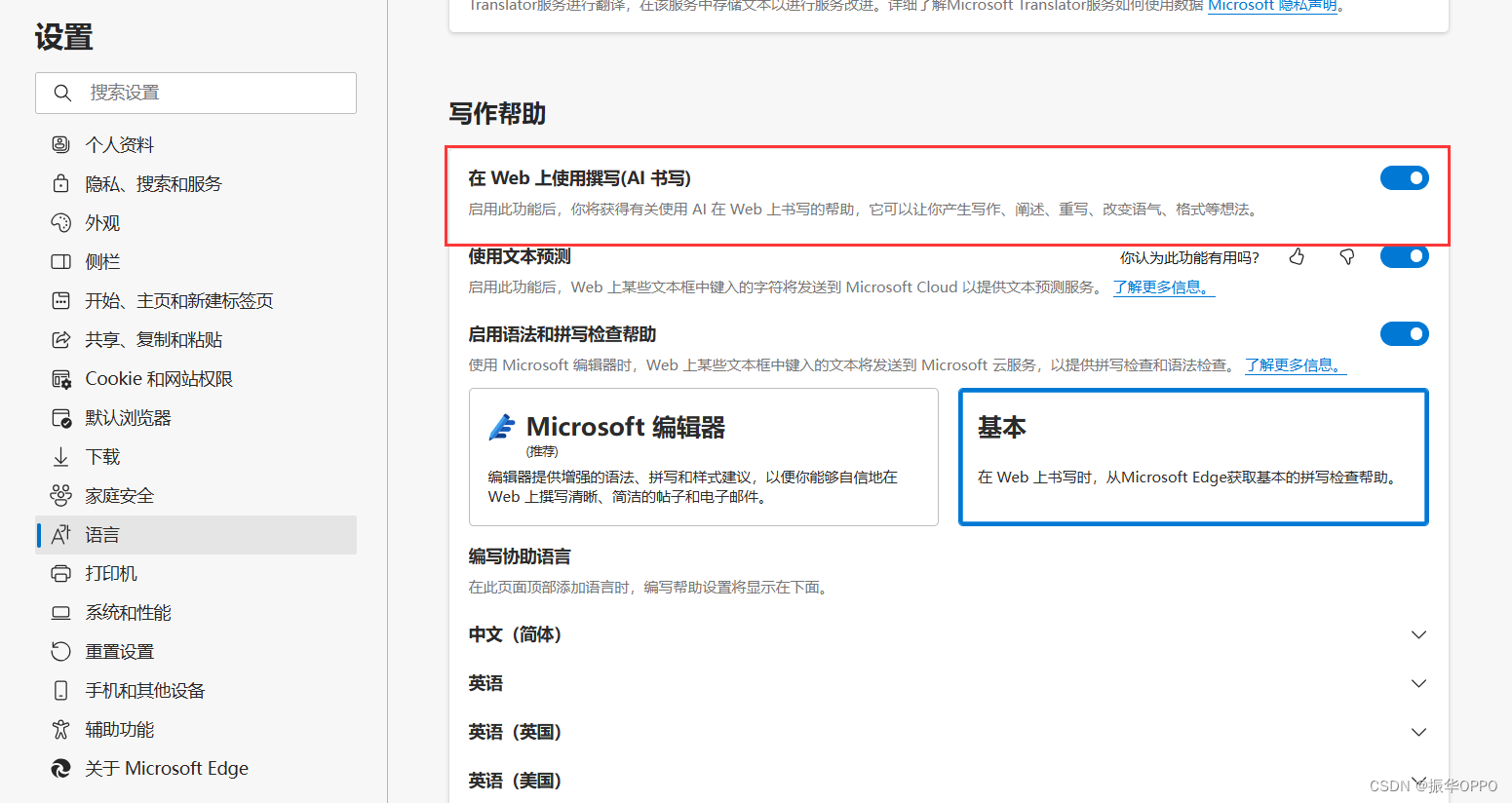Expand the 英语（英国） language row
The height and width of the screenshot is (803, 1512).
[x=949, y=732]
